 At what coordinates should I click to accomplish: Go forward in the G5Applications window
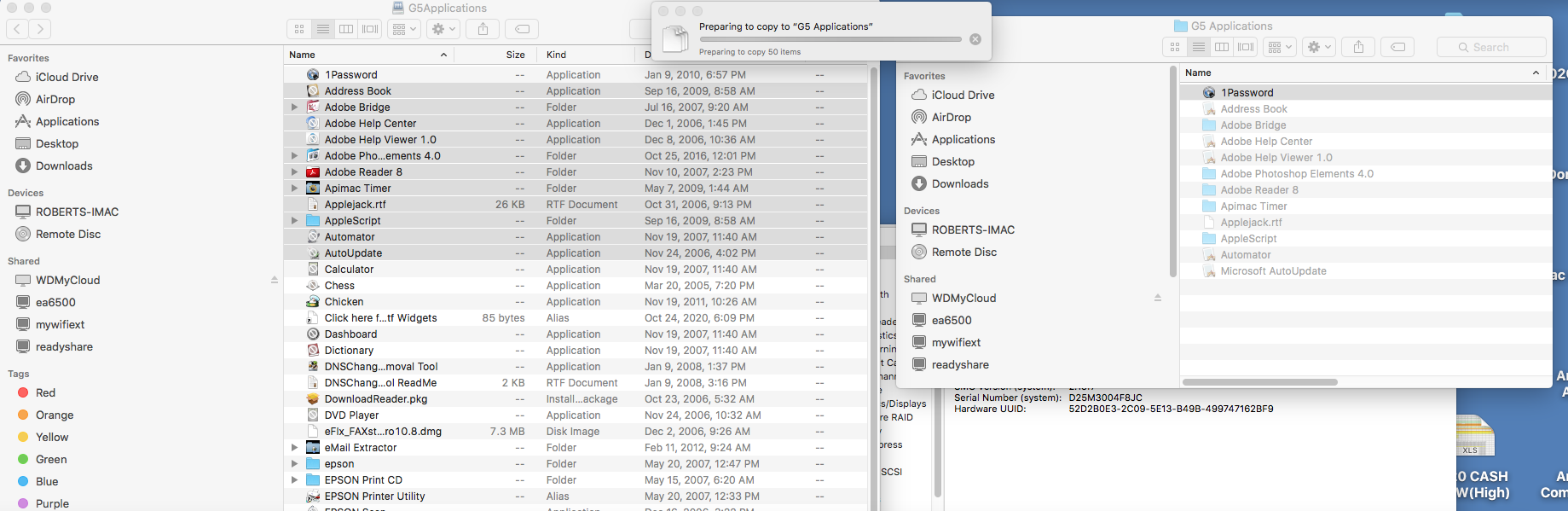click(40, 29)
